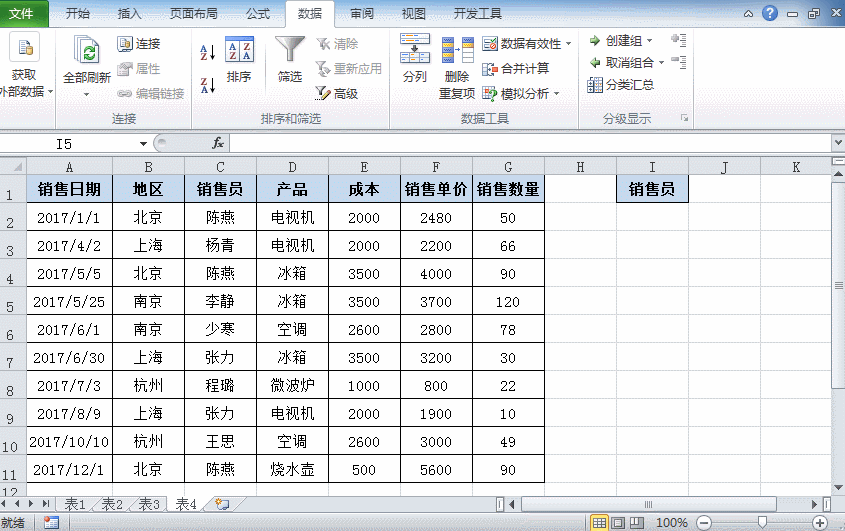Click the Help question mark icon
This screenshot has width=845, height=531.
[x=770, y=13]
